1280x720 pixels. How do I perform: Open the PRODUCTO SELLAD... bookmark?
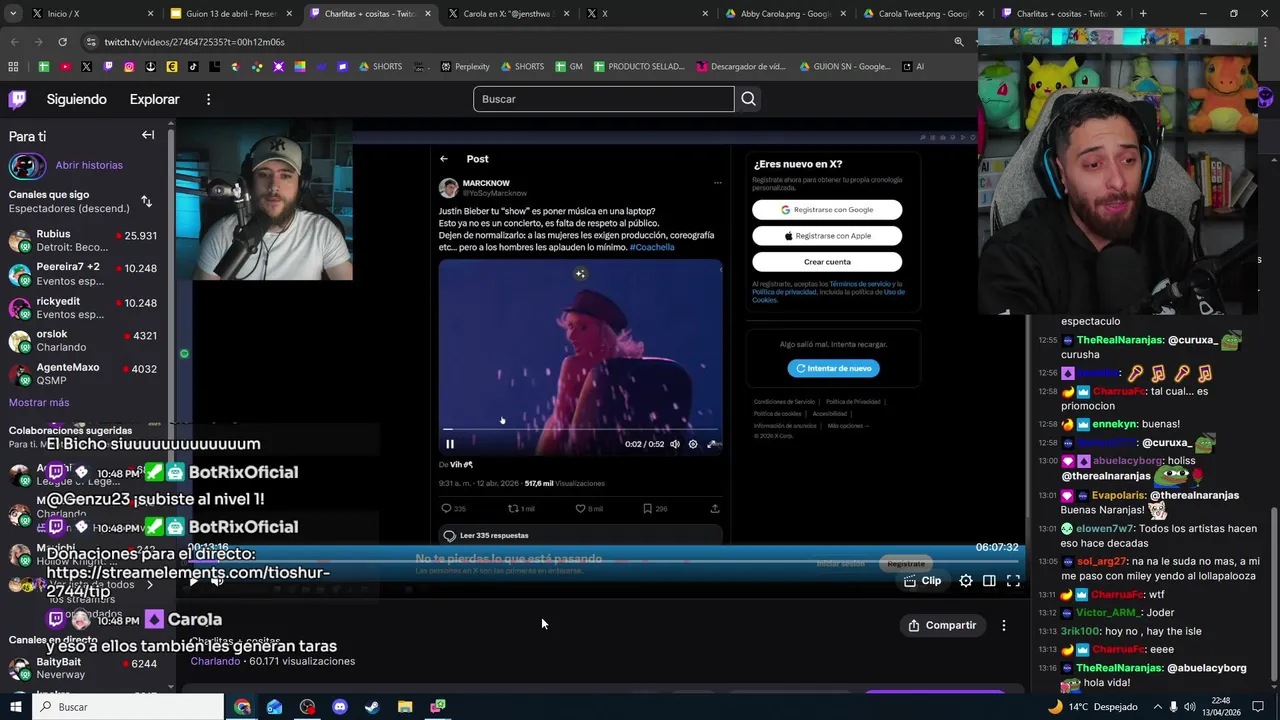click(x=639, y=67)
